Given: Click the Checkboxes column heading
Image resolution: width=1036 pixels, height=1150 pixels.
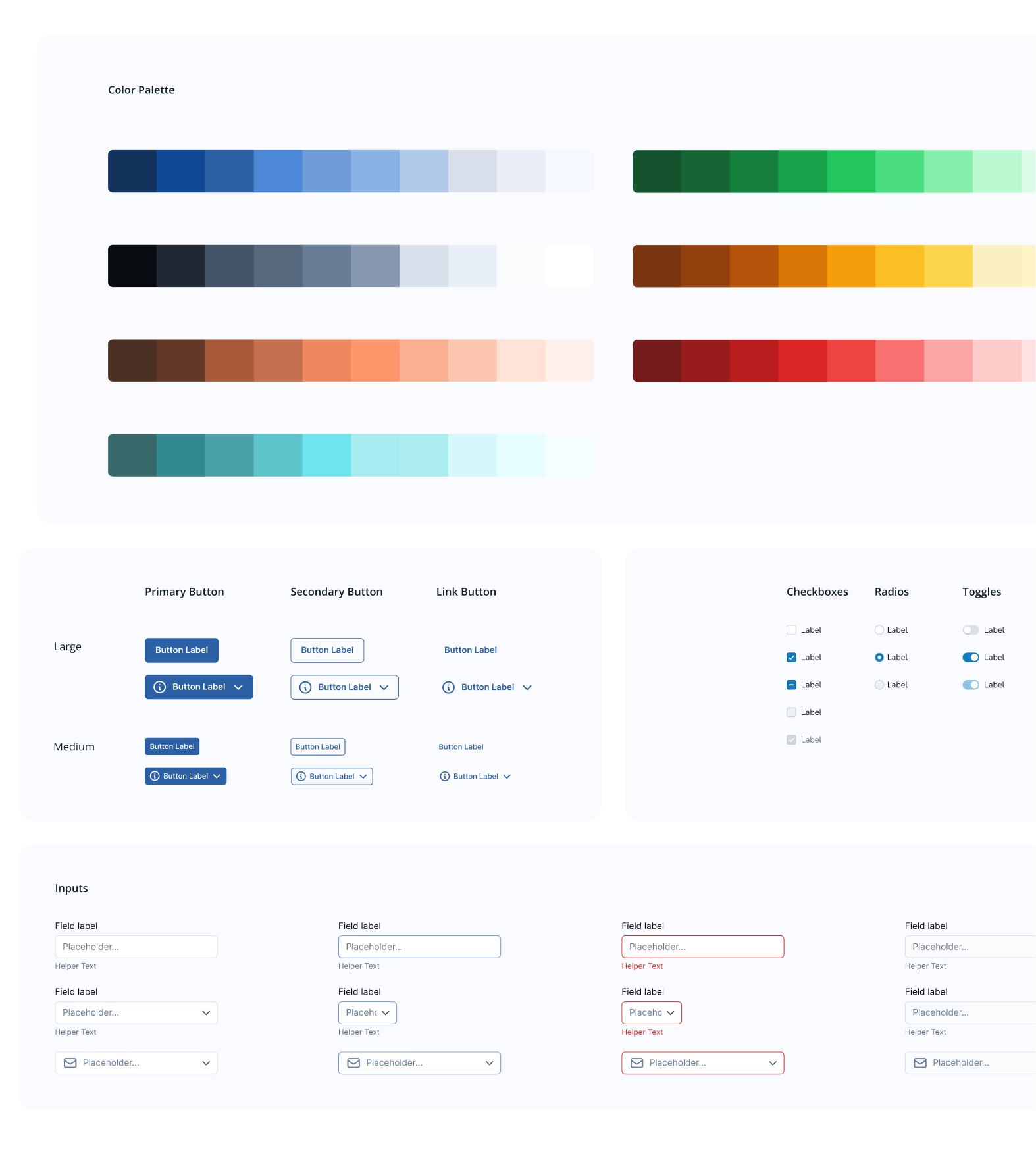Looking at the screenshot, I should click(817, 592).
